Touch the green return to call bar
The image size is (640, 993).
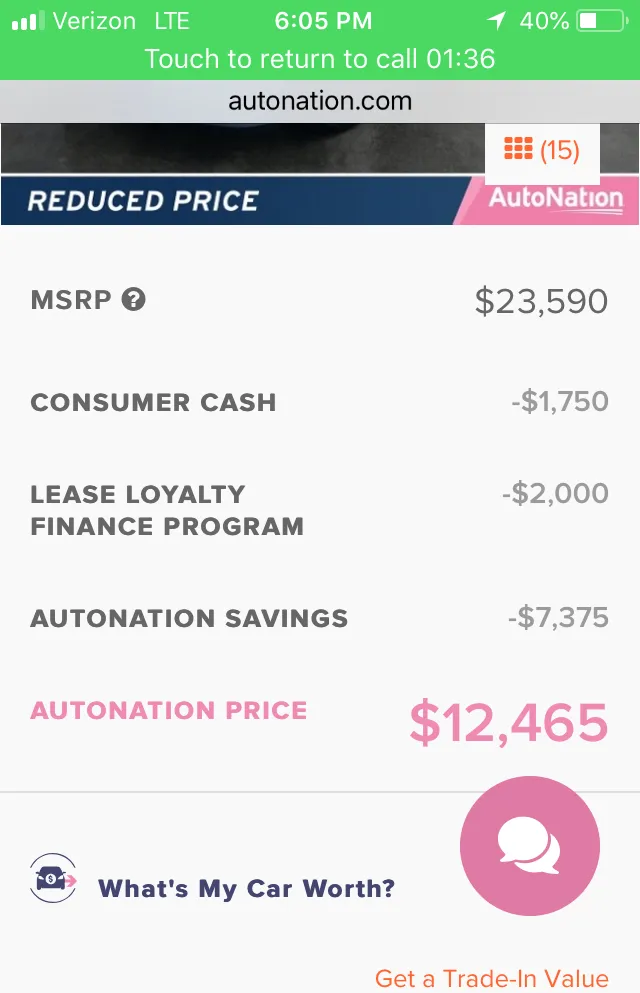click(320, 58)
